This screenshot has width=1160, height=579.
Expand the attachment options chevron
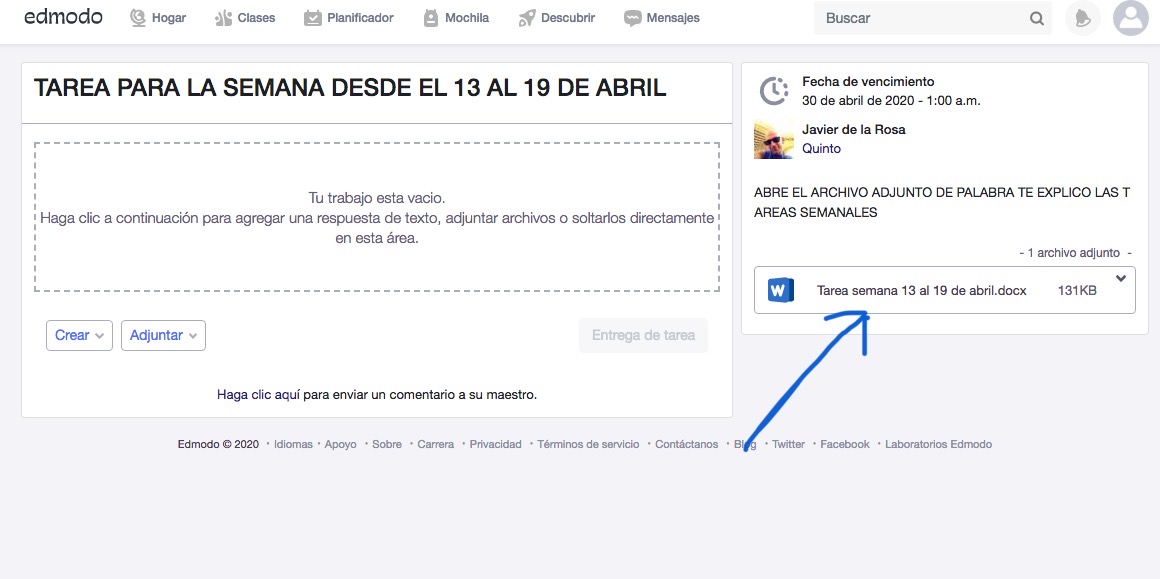[1121, 279]
